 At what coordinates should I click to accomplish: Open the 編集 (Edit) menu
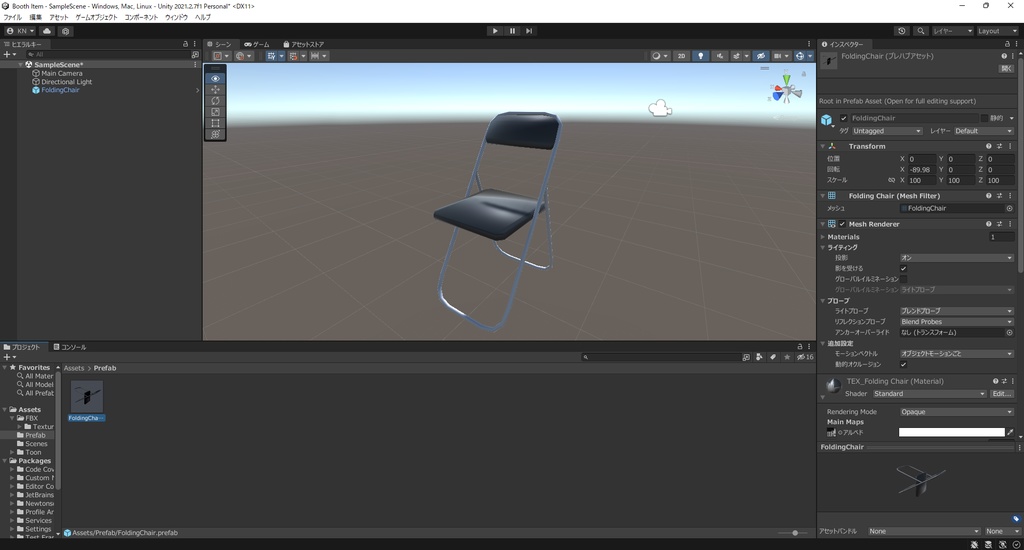(35, 17)
